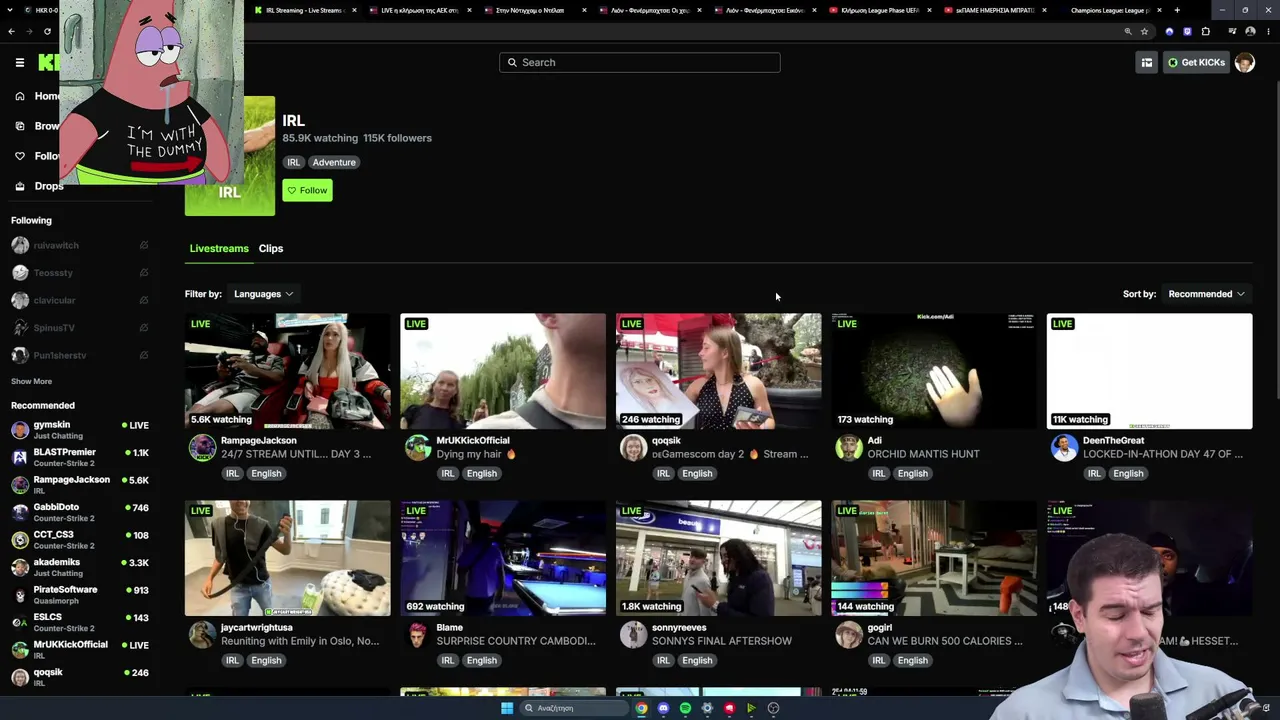Click the Browse icon in sidebar
The height and width of the screenshot is (720, 1280).
(x=20, y=126)
